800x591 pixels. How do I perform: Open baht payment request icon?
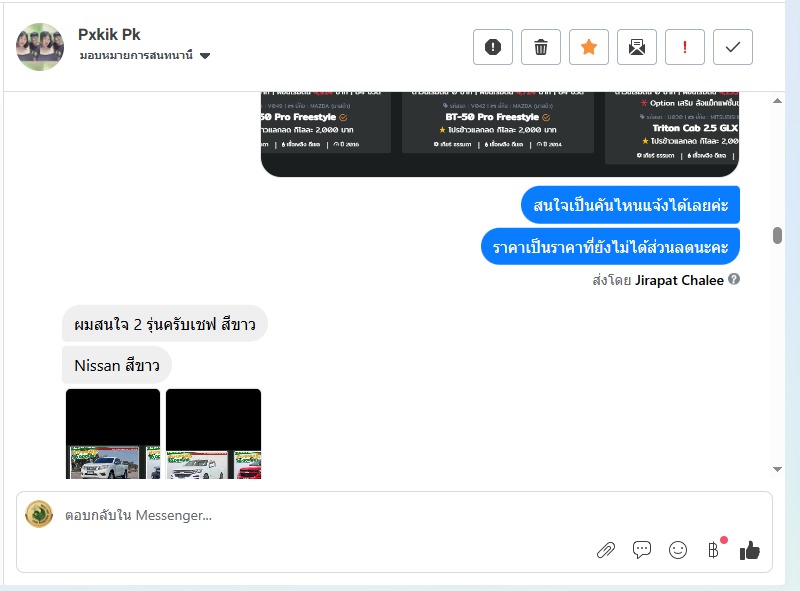coord(713,550)
